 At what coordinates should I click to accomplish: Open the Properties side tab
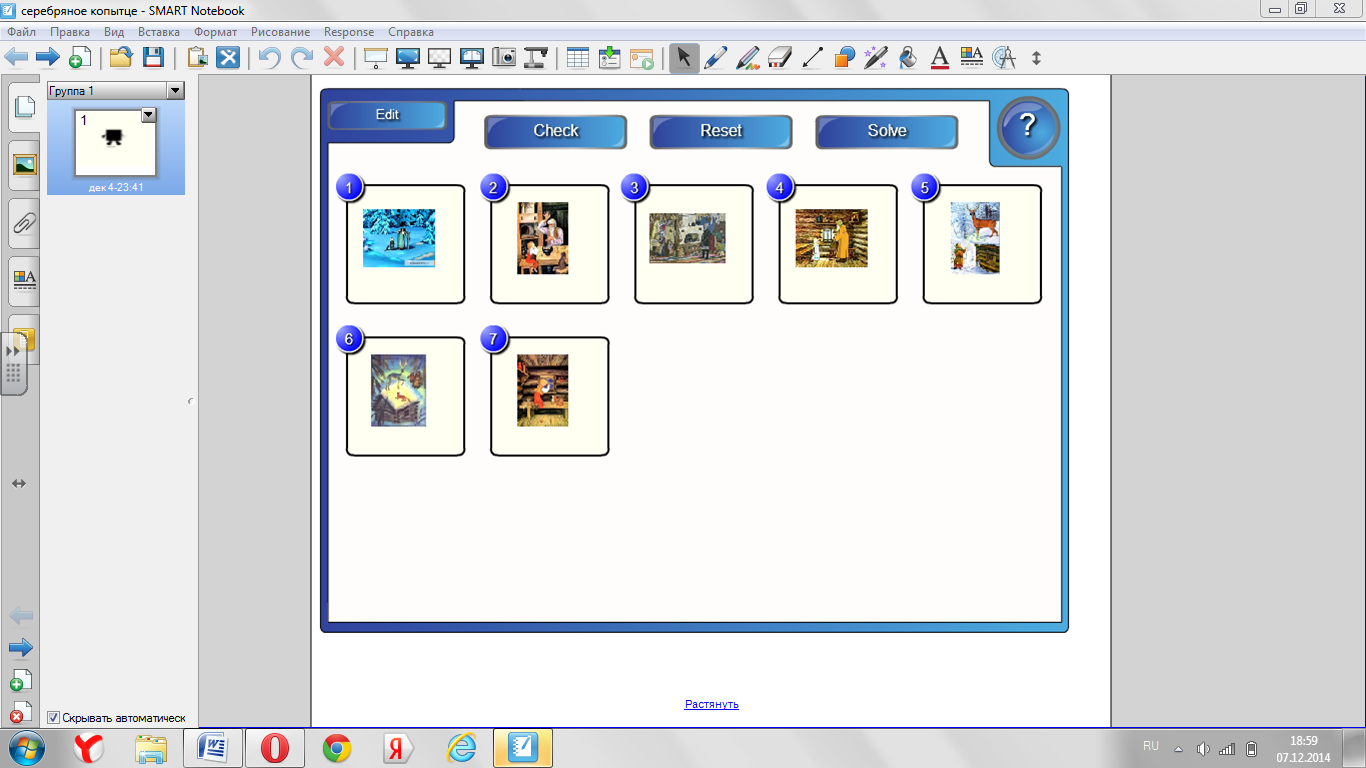pyautogui.click(x=24, y=281)
